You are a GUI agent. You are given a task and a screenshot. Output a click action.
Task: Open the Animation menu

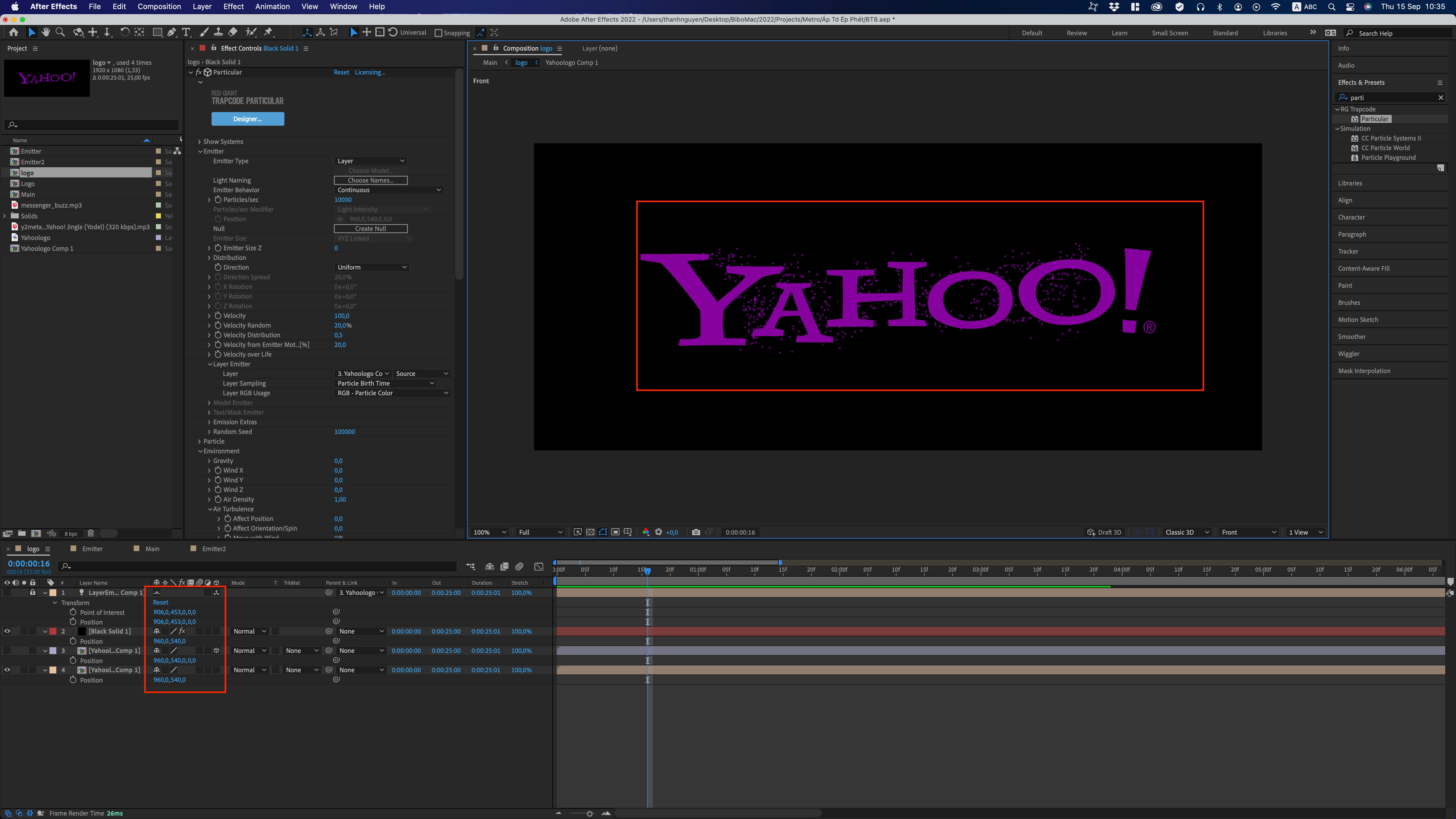click(272, 7)
